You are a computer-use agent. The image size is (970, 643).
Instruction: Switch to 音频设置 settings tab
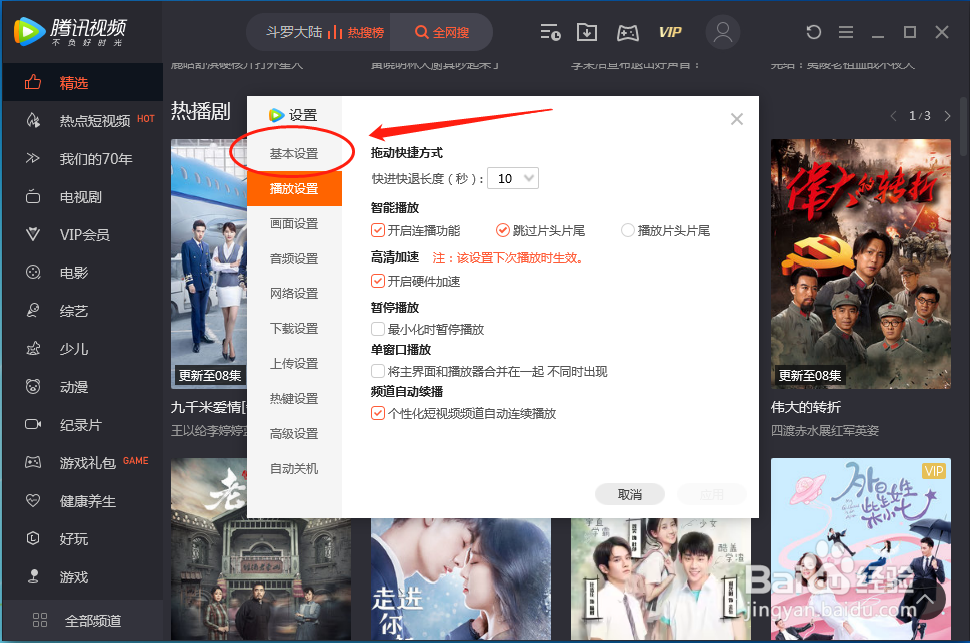[294, 259]
